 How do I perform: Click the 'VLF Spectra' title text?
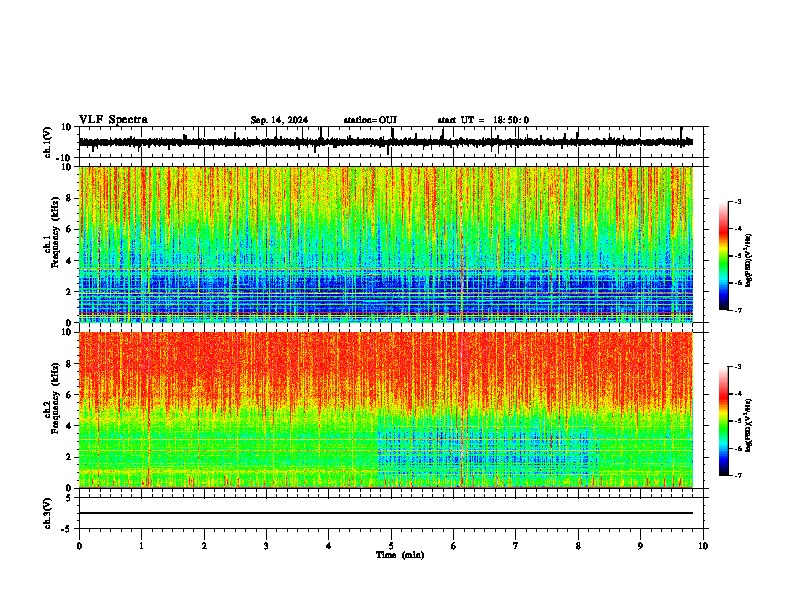point(114,120)
